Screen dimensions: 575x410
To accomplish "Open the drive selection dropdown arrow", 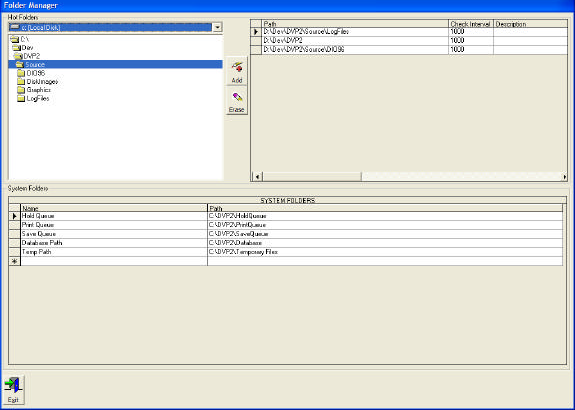I will [217, 27].
